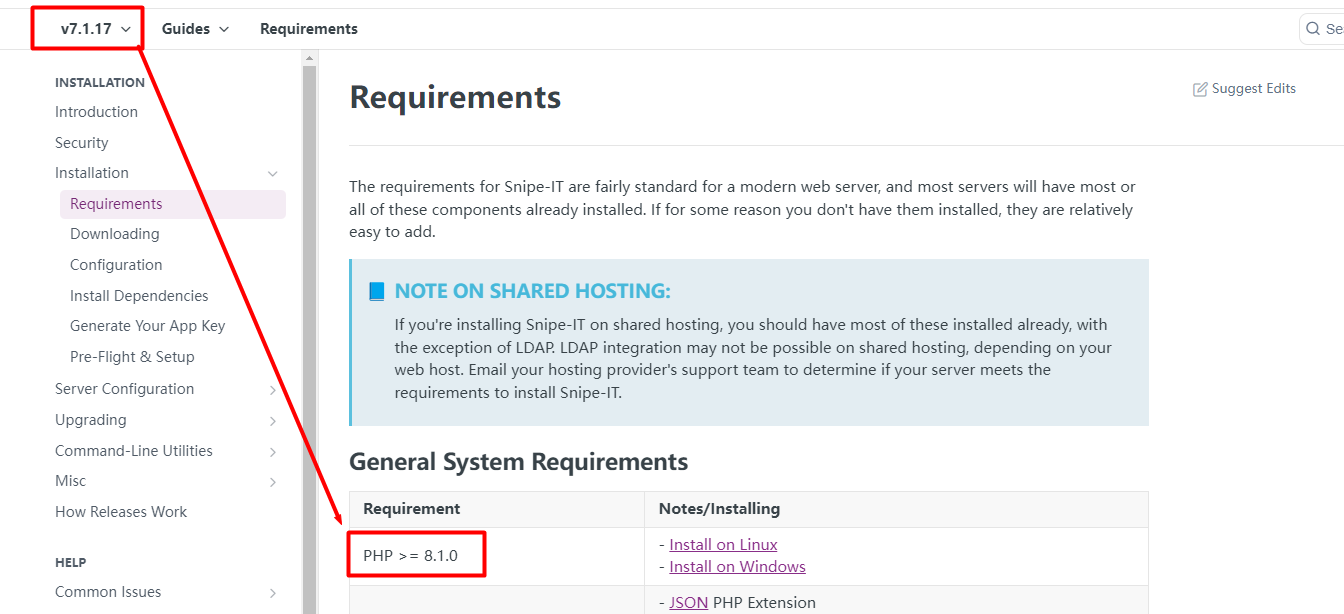Click the General System Requirements heading

click(518, 462)
